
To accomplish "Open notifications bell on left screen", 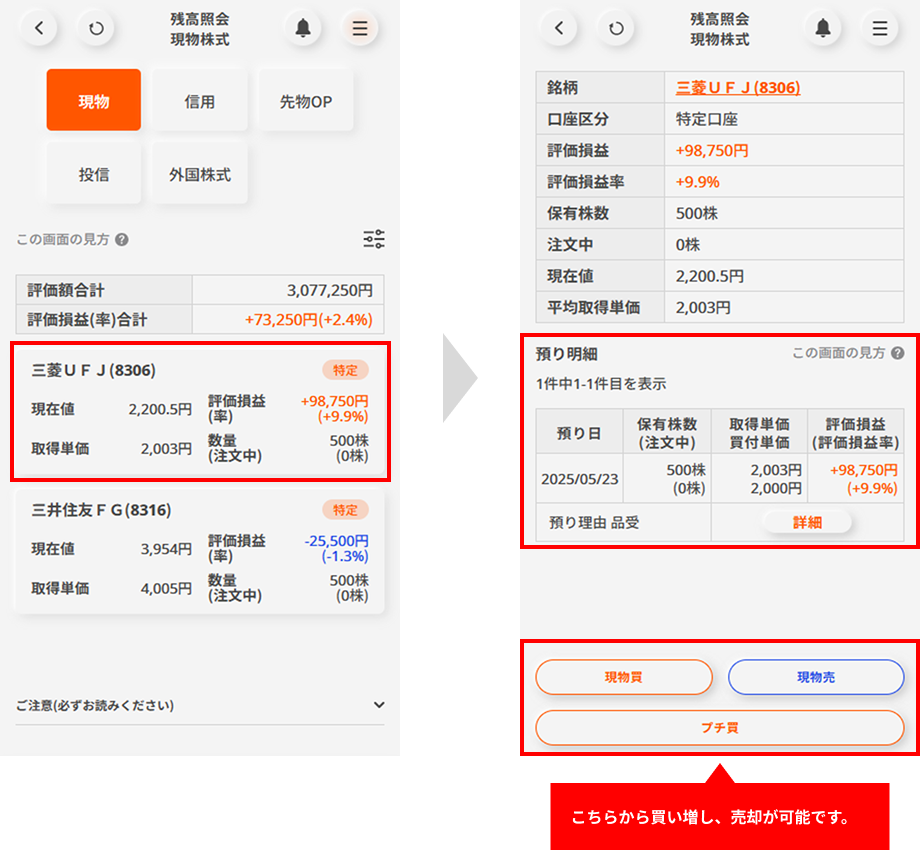I will tap(303, 28).
